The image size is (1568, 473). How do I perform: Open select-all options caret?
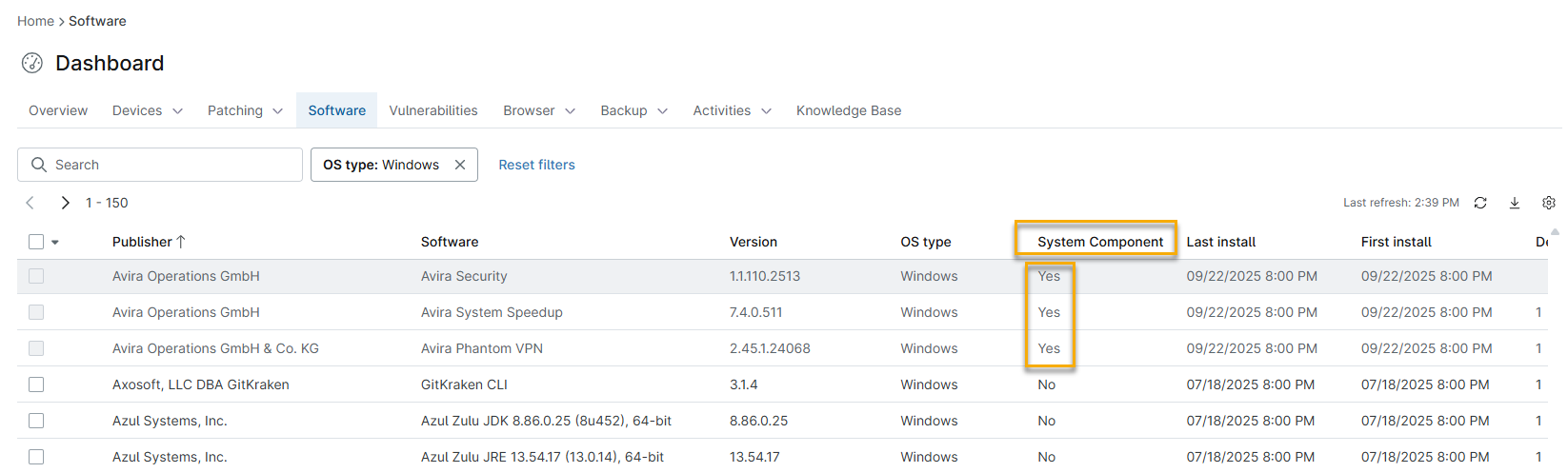(x=55, y=243)
